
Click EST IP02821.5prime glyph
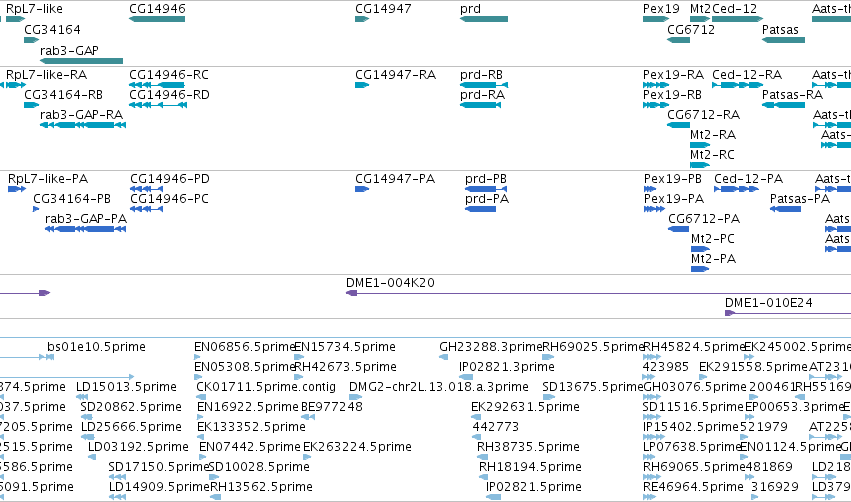pyautogui.click(x=493, y=498)
